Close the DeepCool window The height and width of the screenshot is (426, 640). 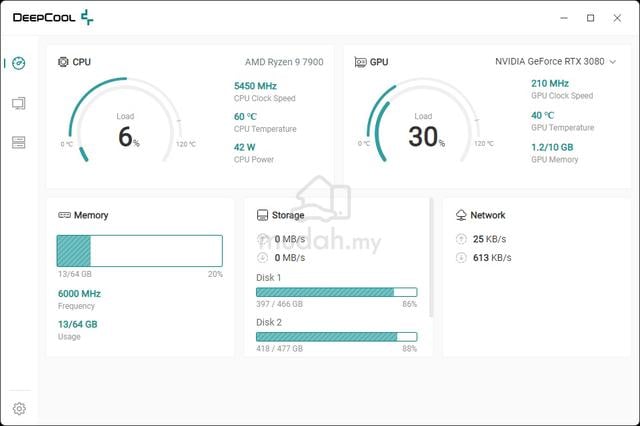[617, 18]
